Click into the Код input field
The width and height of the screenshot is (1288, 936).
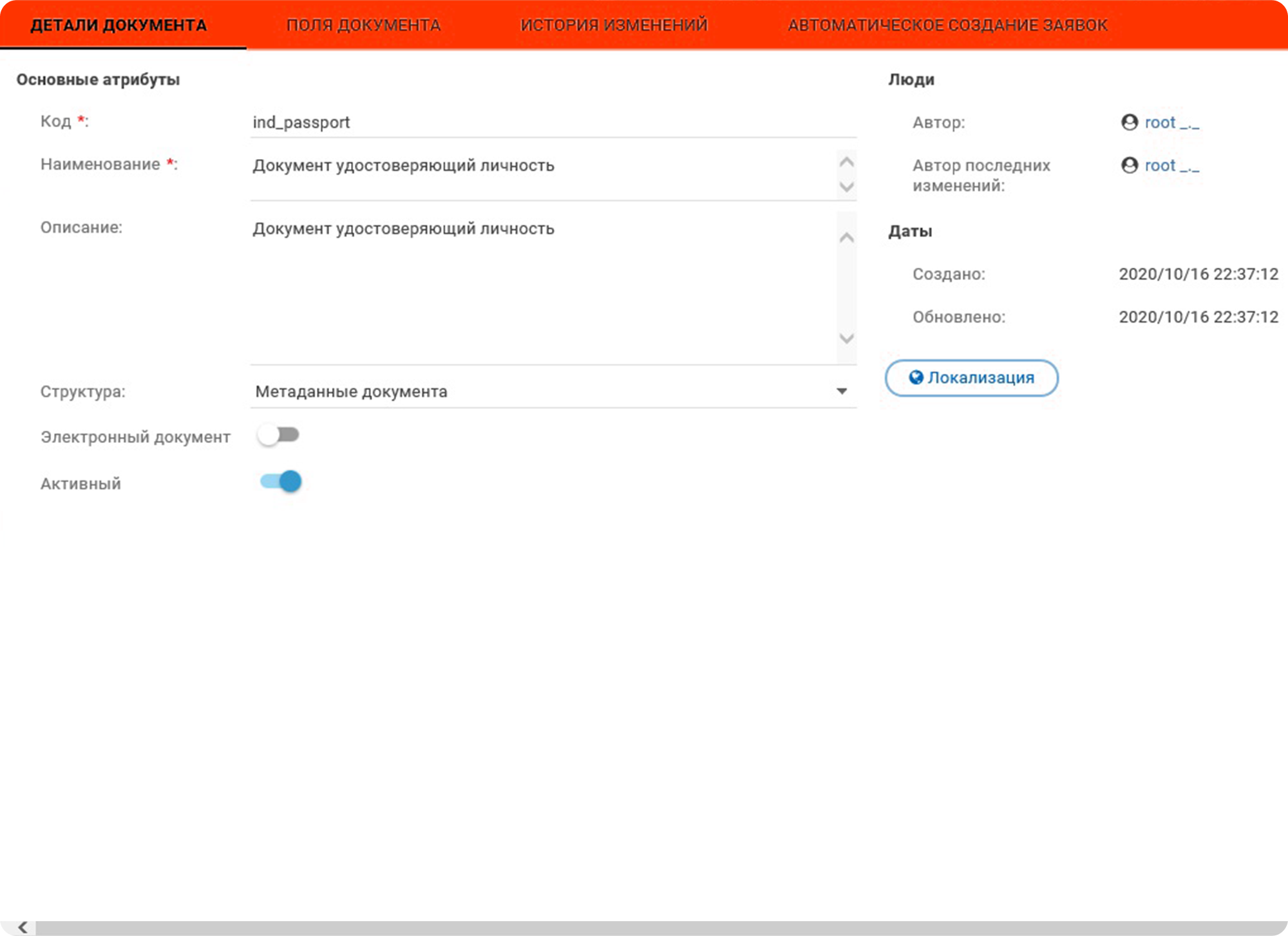[x=553, y=122]
